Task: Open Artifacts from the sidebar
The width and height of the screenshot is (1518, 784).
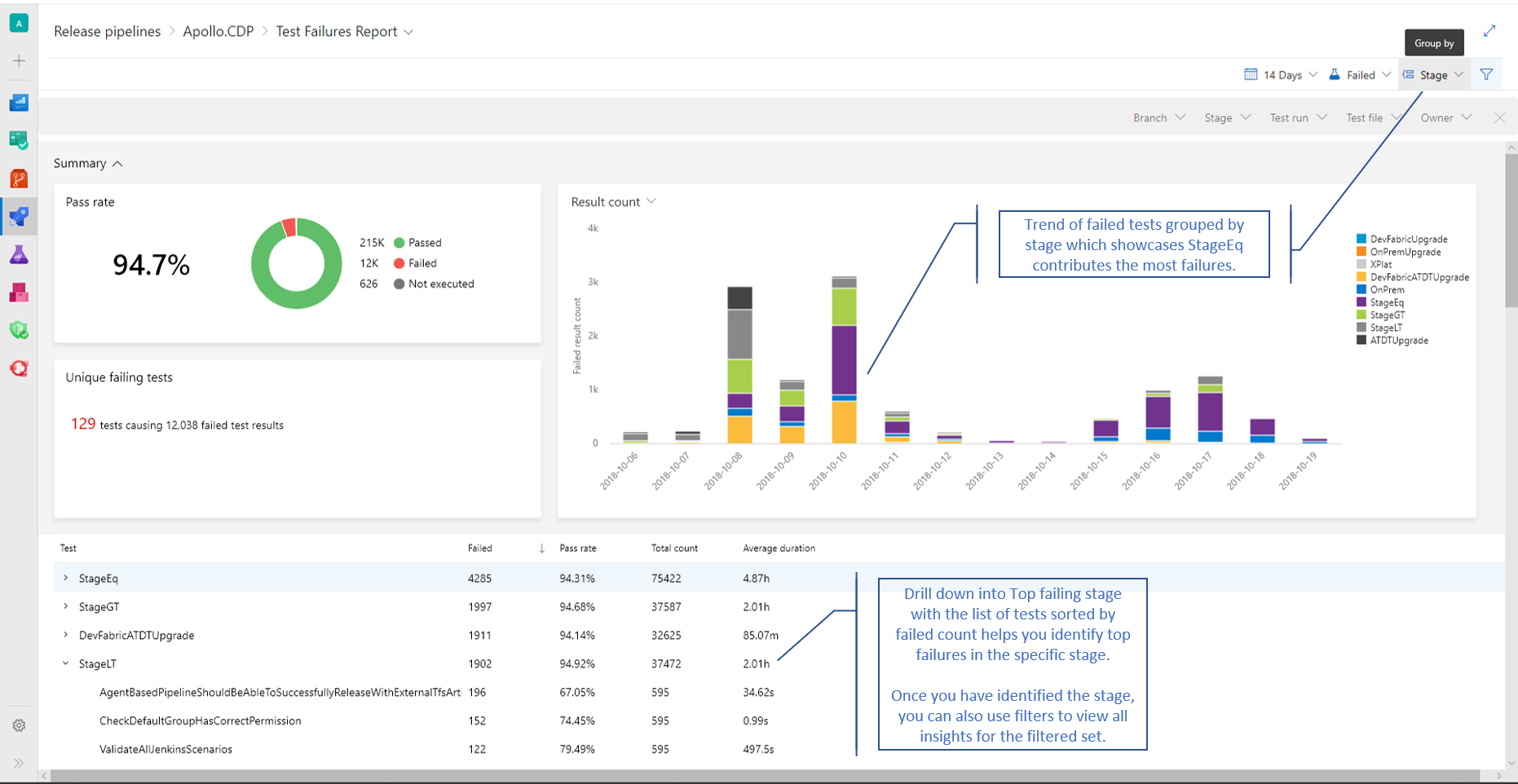Action: 19,293
